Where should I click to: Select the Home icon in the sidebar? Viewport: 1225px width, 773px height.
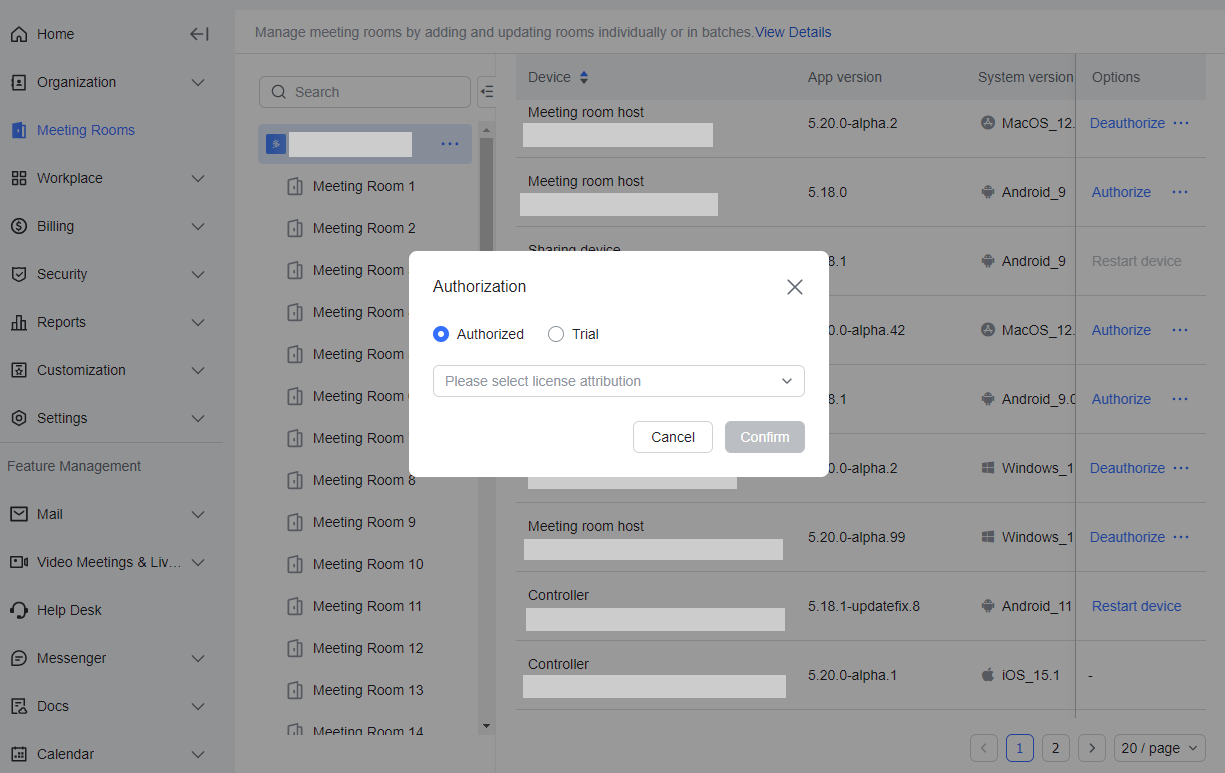(22, 33)
